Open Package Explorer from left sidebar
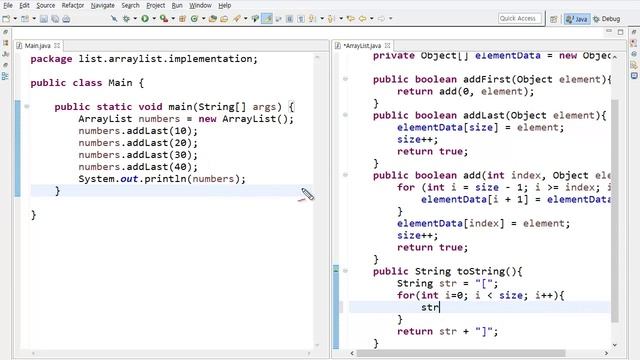Screen dimensions: 640x360 click(x=5, y=43)
